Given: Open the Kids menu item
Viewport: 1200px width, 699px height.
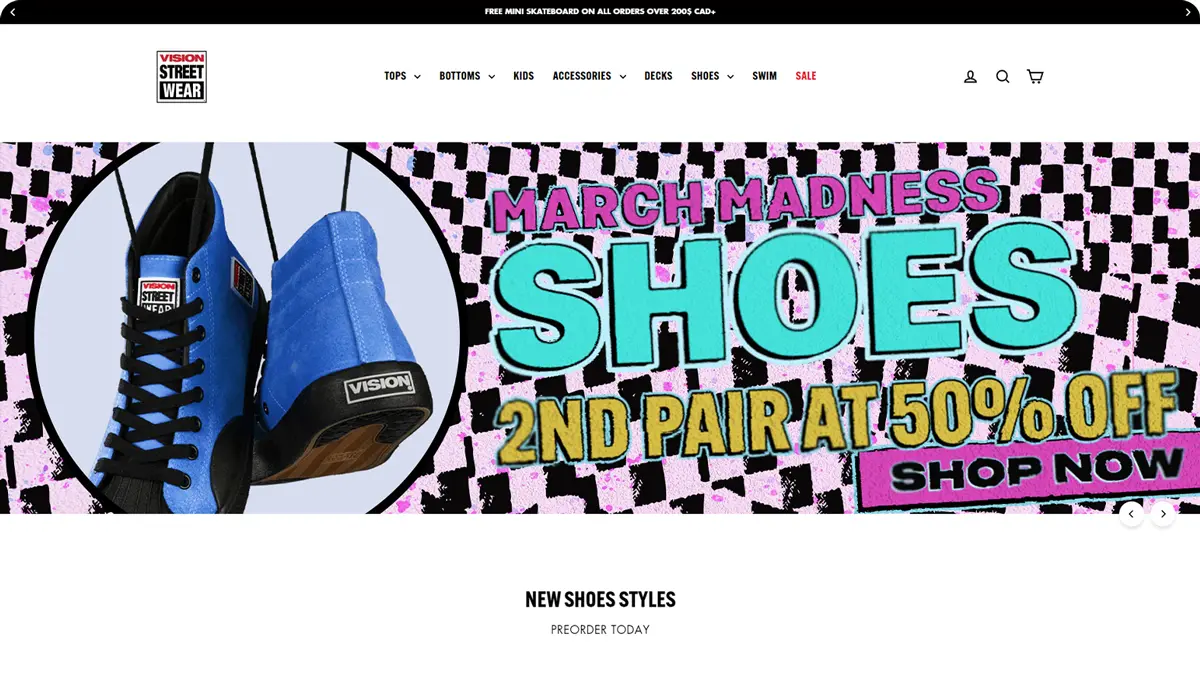Looking at the screenshot, I should [524, 76].
